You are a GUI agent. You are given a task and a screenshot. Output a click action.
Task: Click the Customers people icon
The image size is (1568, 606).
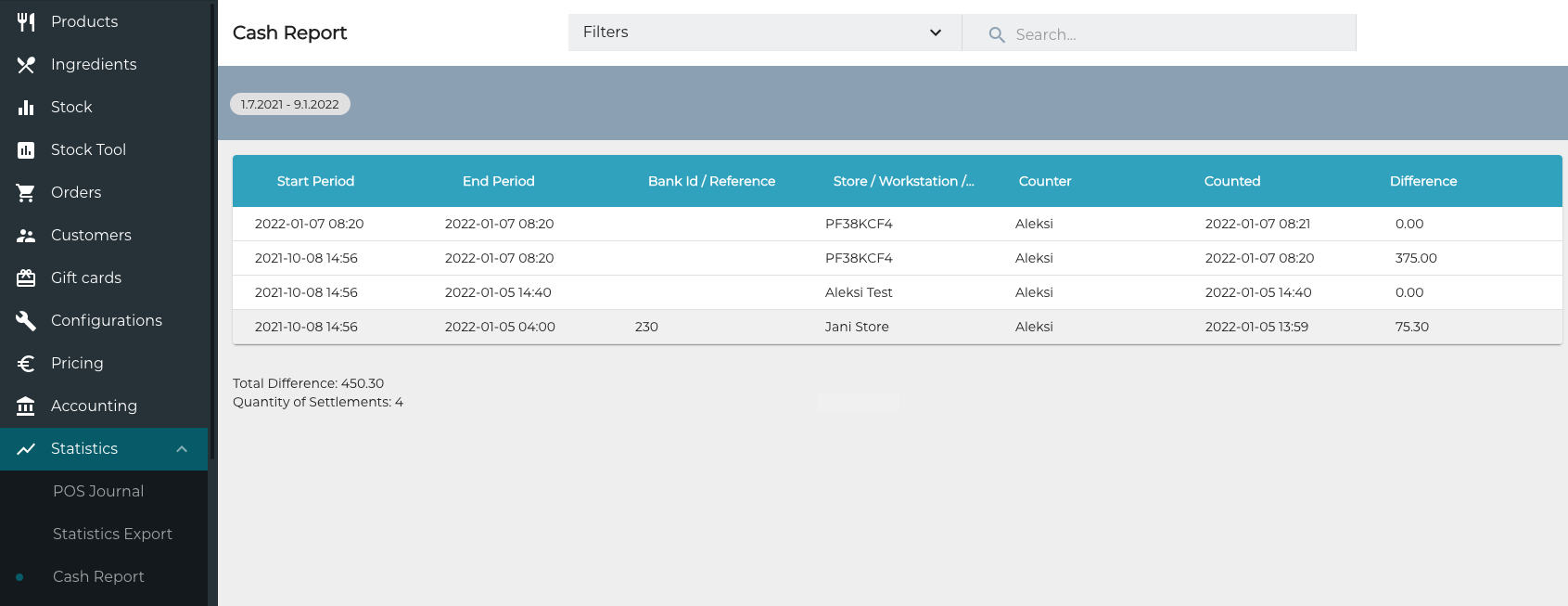pos(26,235)
